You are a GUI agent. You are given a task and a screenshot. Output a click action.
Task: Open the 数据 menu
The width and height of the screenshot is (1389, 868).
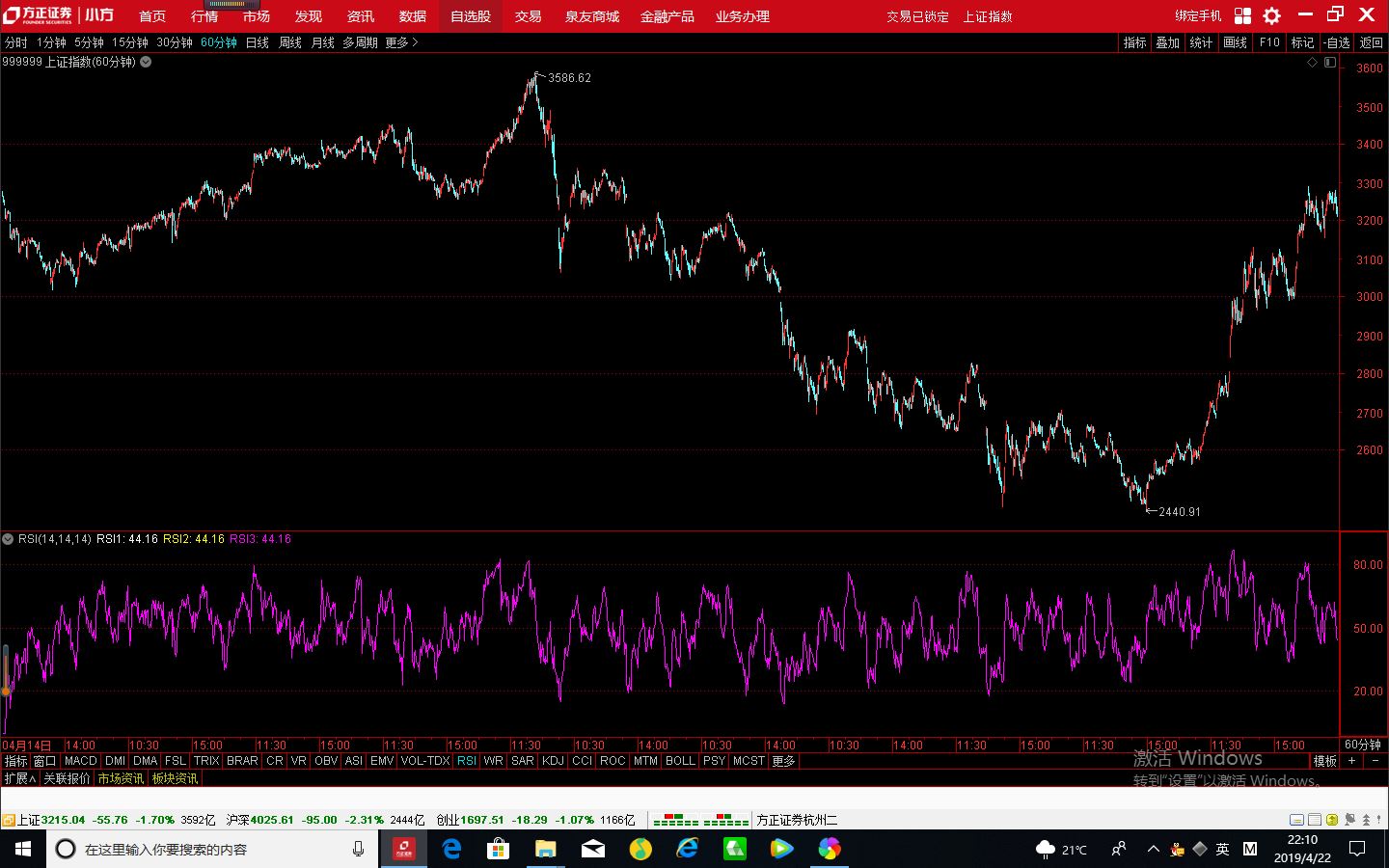[x=413, y=16]
